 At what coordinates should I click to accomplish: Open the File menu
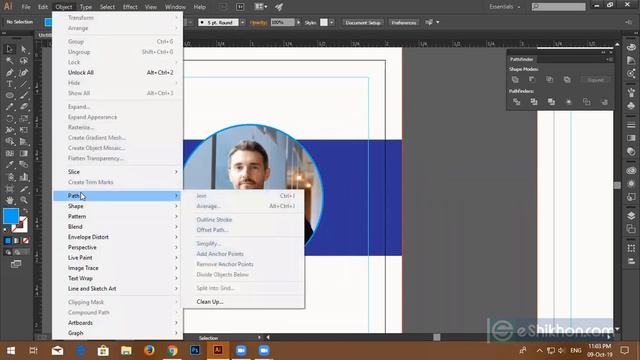[x=26, y=7]
